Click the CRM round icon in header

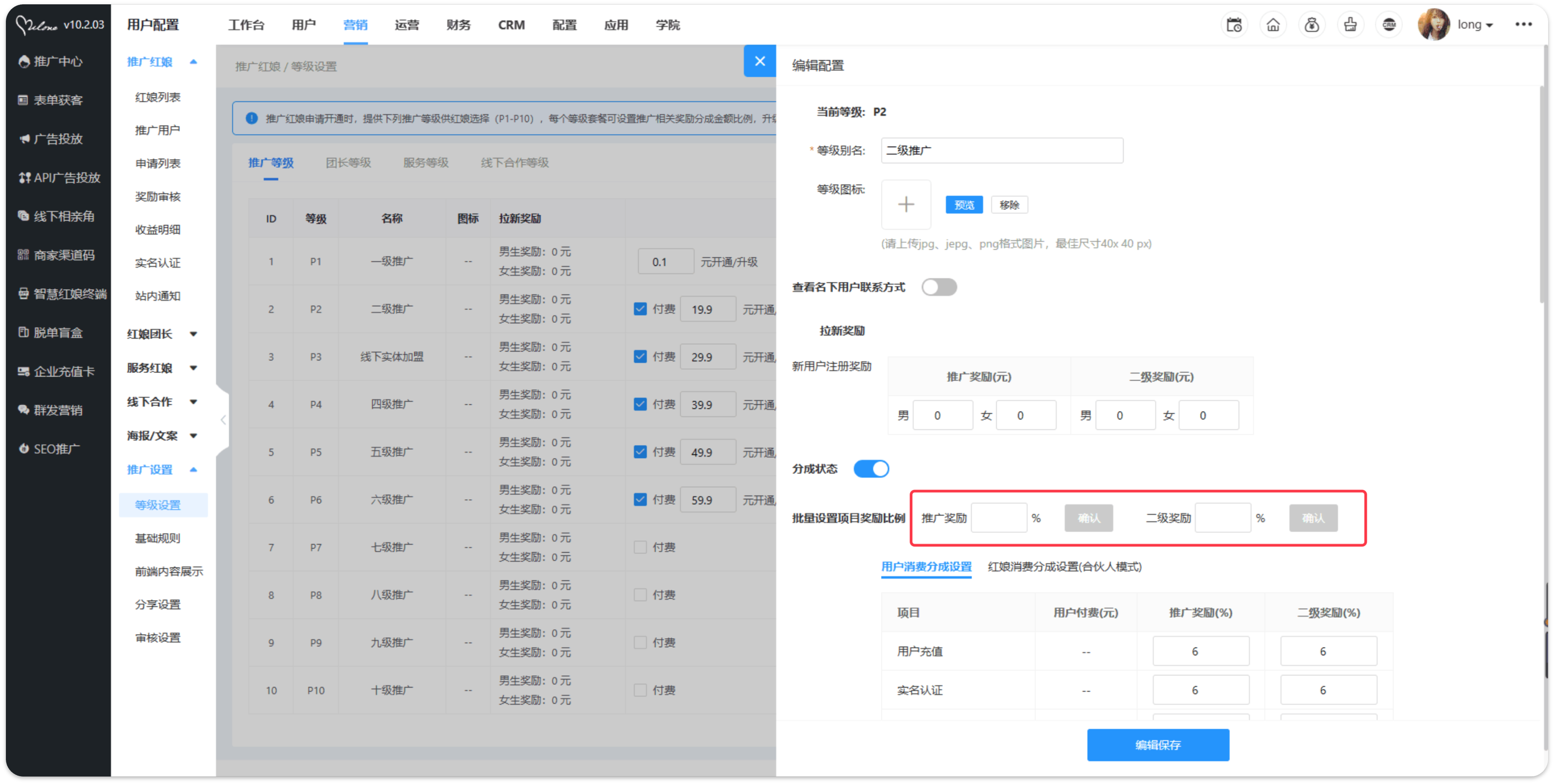[1389, 25]
